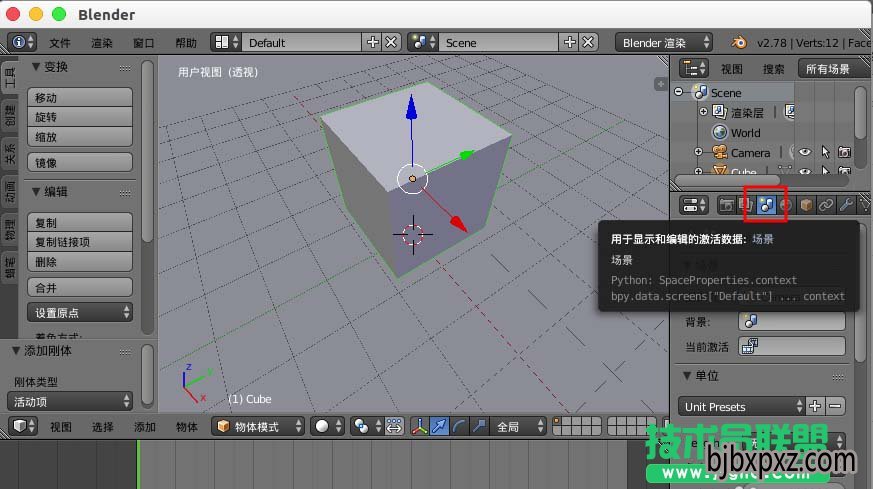
Task: Click the 旋转 button
Action: click(80, 117)
